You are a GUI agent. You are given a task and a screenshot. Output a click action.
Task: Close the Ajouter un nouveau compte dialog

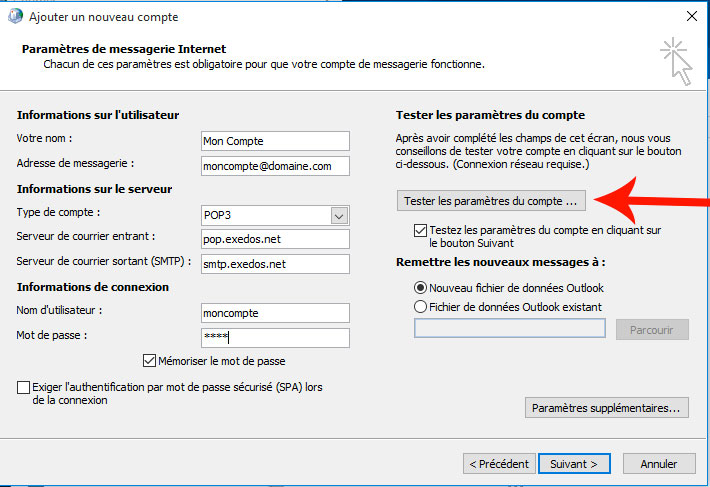[690, 16]
